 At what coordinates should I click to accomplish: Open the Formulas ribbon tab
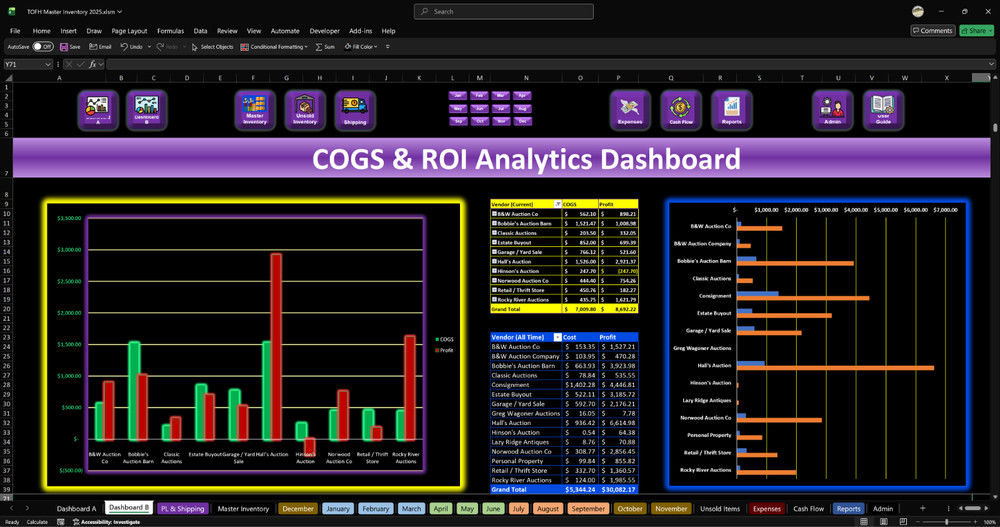coord(170,31)
